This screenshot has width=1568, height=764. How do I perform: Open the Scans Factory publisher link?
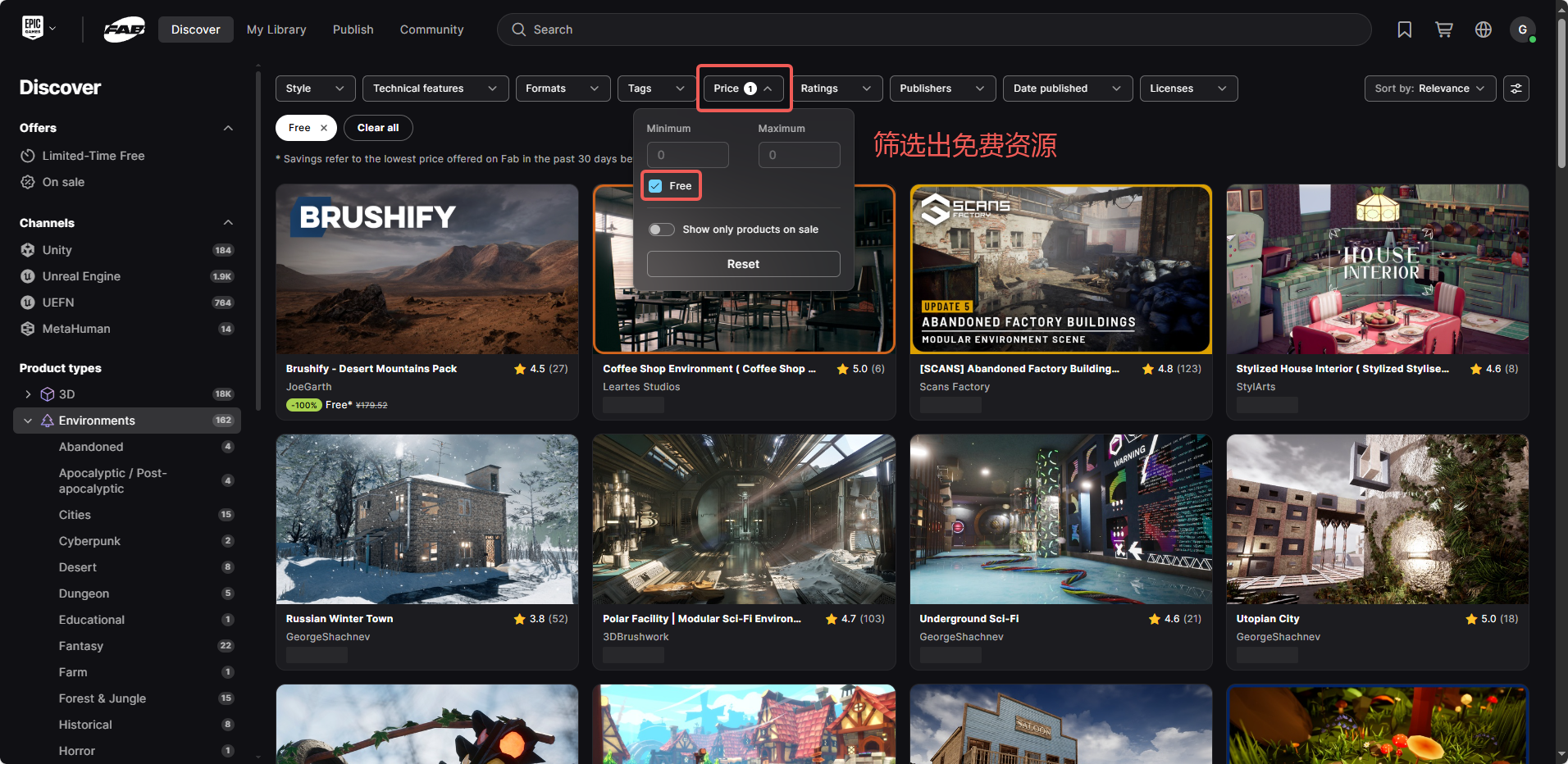955,387
